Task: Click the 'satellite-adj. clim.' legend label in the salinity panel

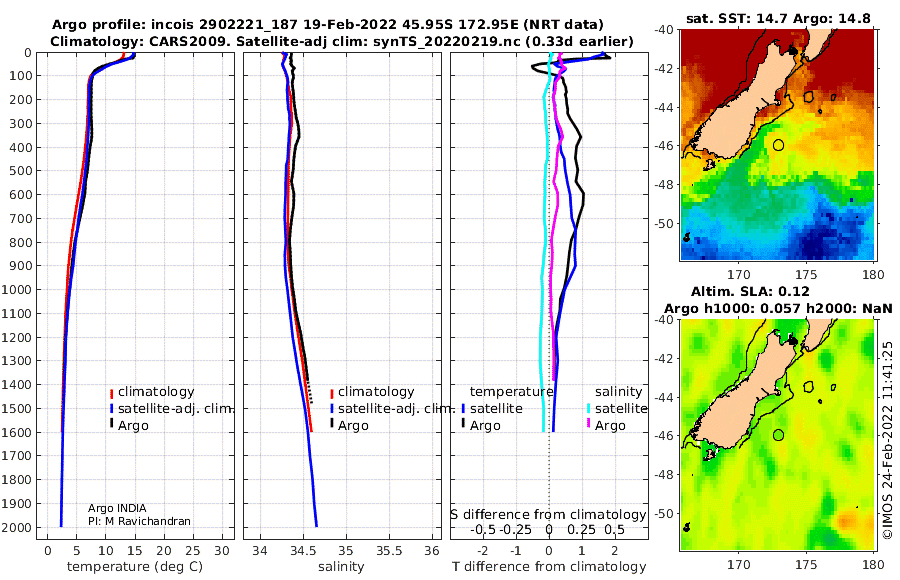Action: (395, 409)
